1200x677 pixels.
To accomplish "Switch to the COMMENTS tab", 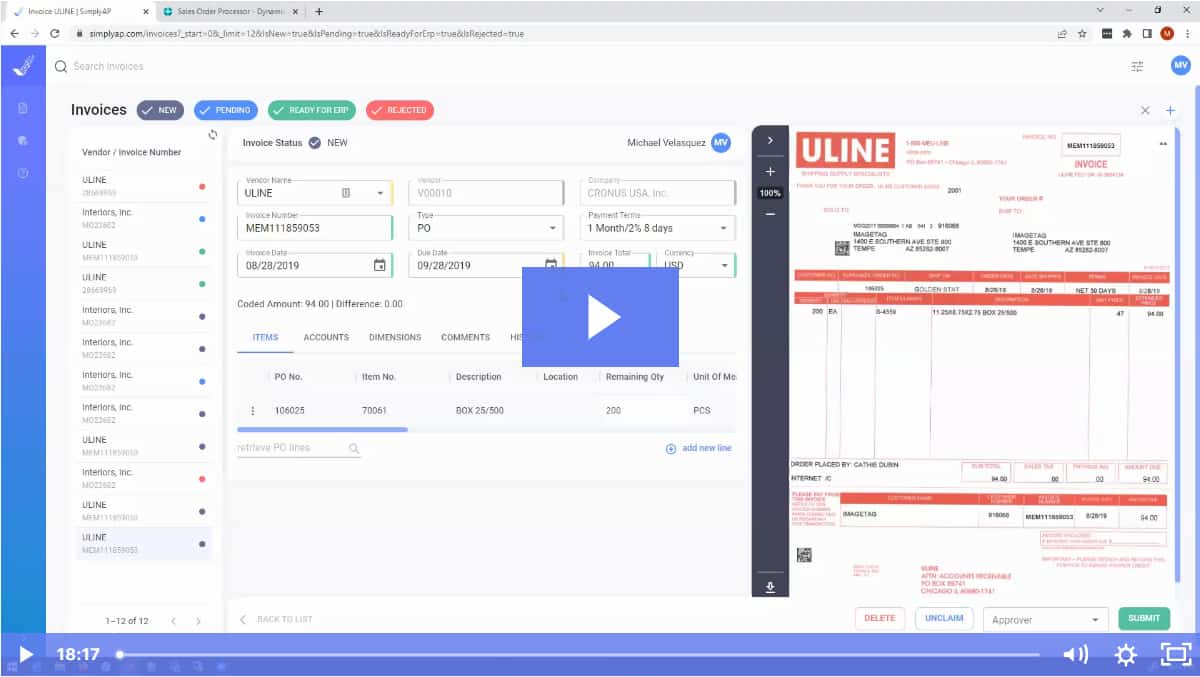I will click(x=465, y=337).
